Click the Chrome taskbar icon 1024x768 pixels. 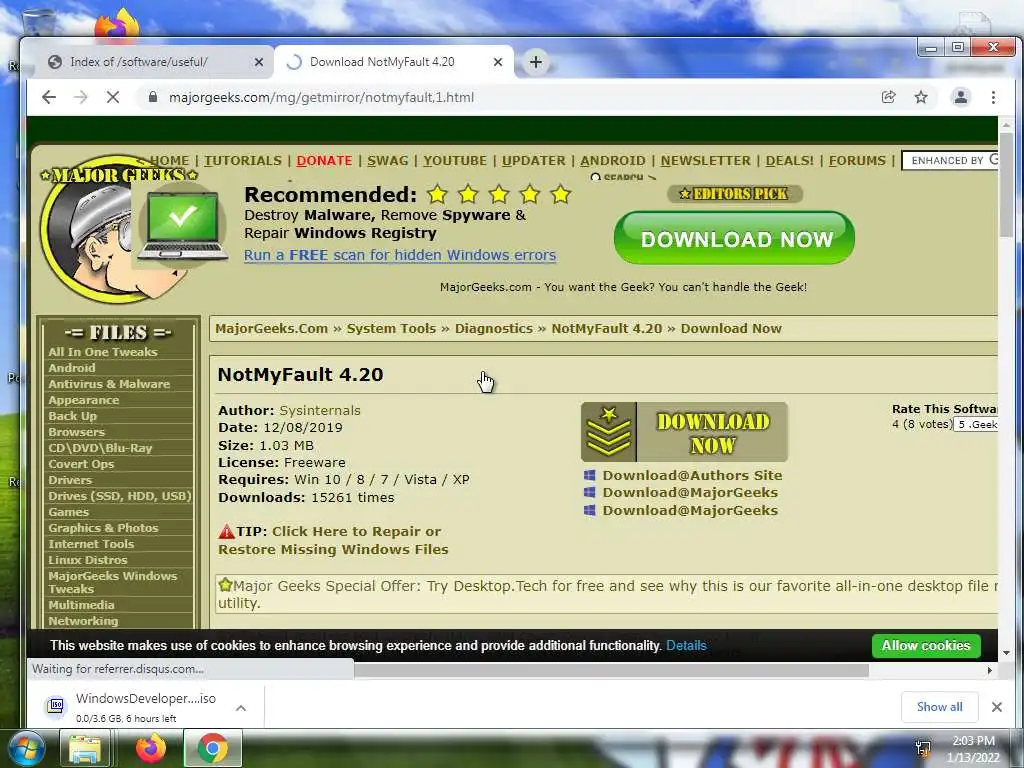[x=213, y=749]
